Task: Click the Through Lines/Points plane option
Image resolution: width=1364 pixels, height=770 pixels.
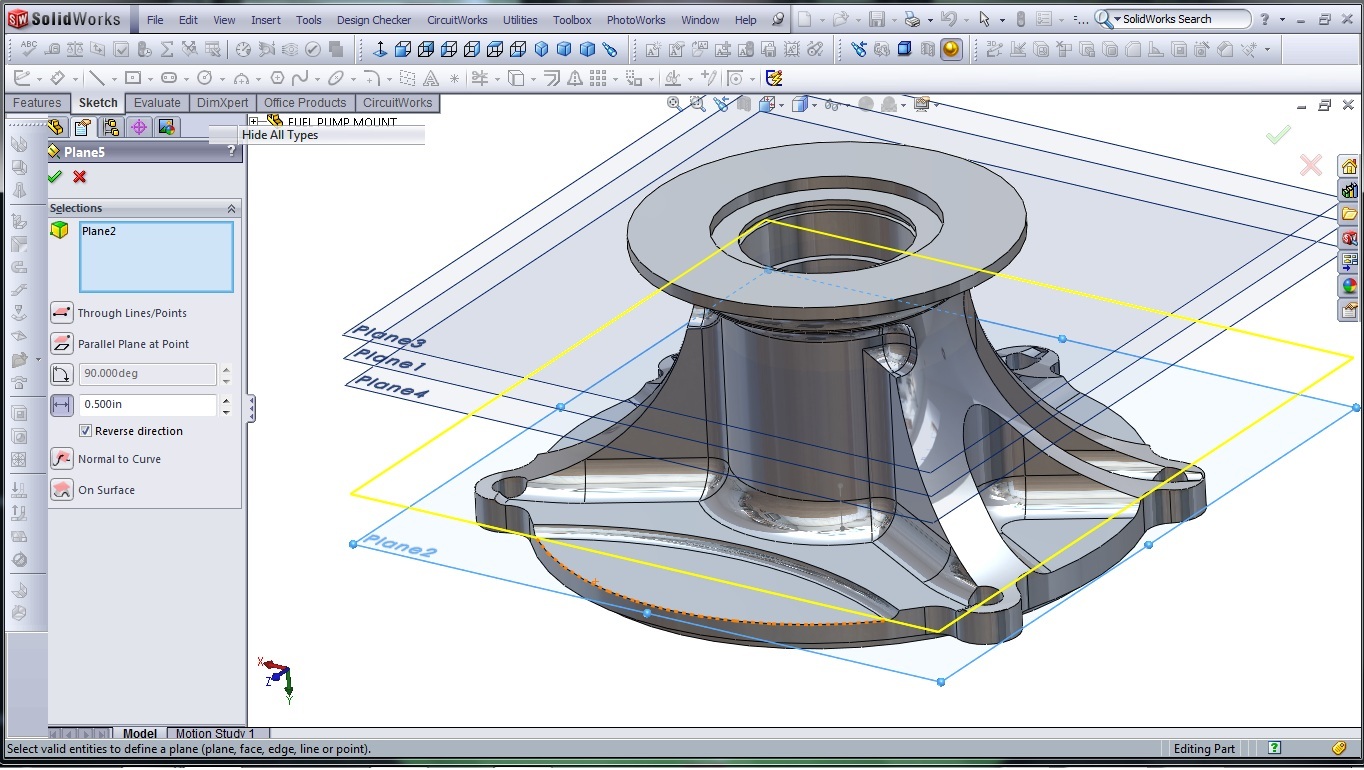Action: tap(62, 313)
